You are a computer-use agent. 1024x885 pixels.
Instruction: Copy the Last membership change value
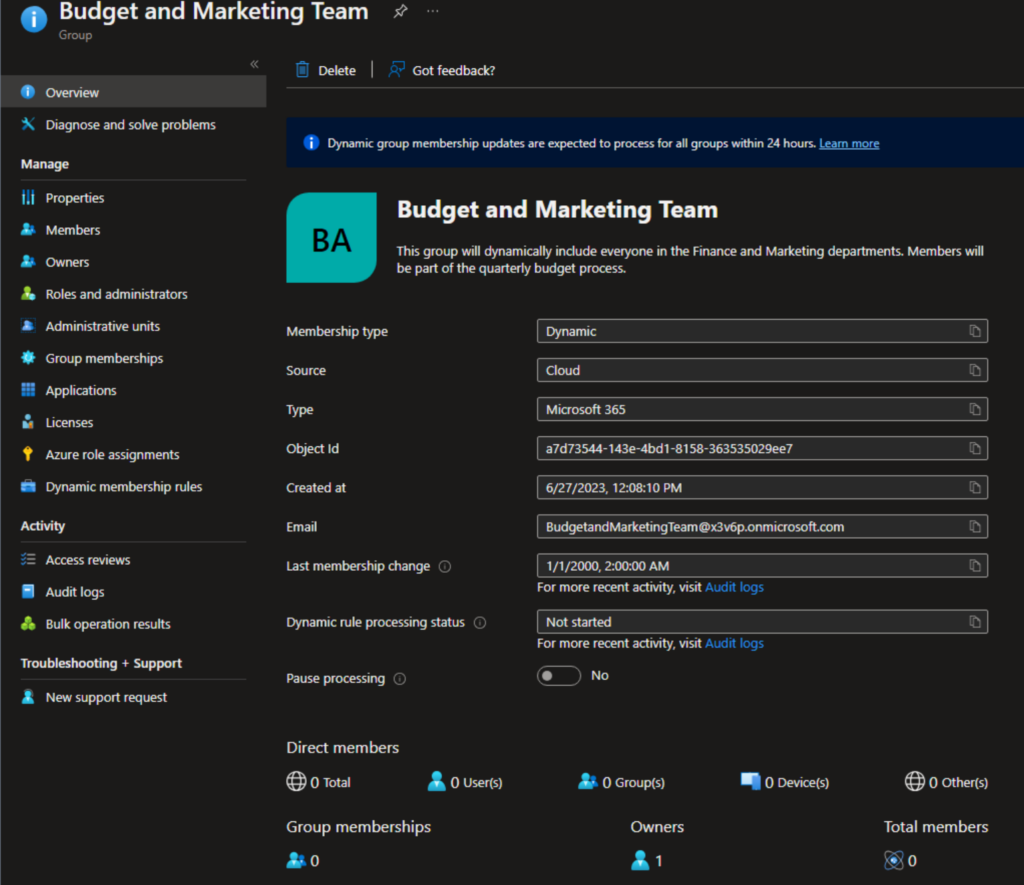[x=974, y=566]
